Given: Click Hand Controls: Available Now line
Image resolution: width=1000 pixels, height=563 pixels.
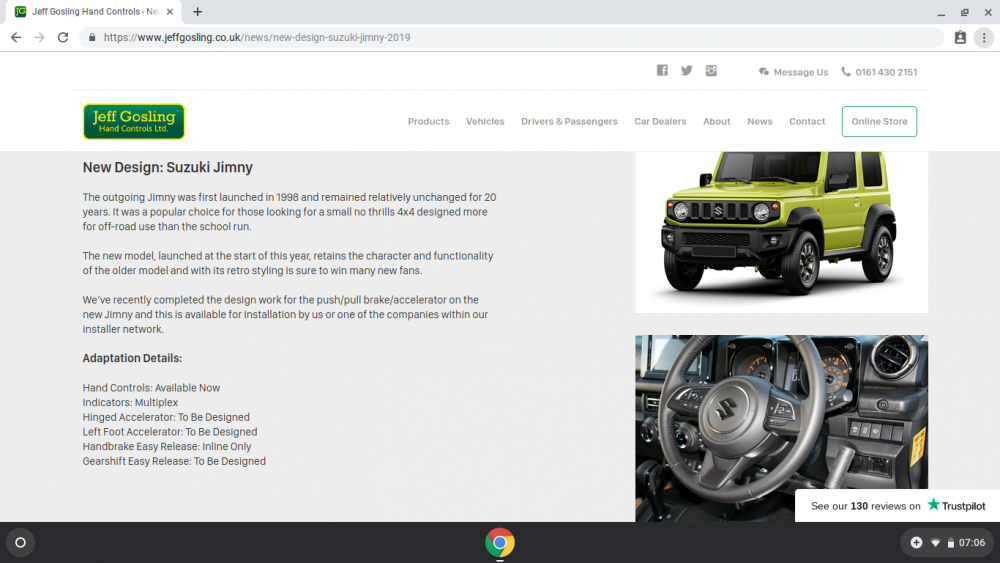Looking at the screenshot, I should click(x=151, y=388).
